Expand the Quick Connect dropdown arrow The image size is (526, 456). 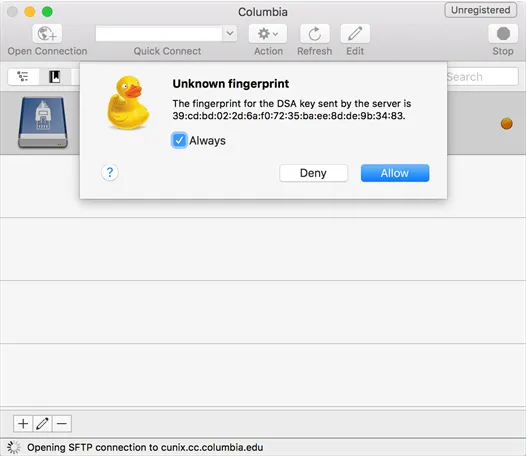[230, 33]
